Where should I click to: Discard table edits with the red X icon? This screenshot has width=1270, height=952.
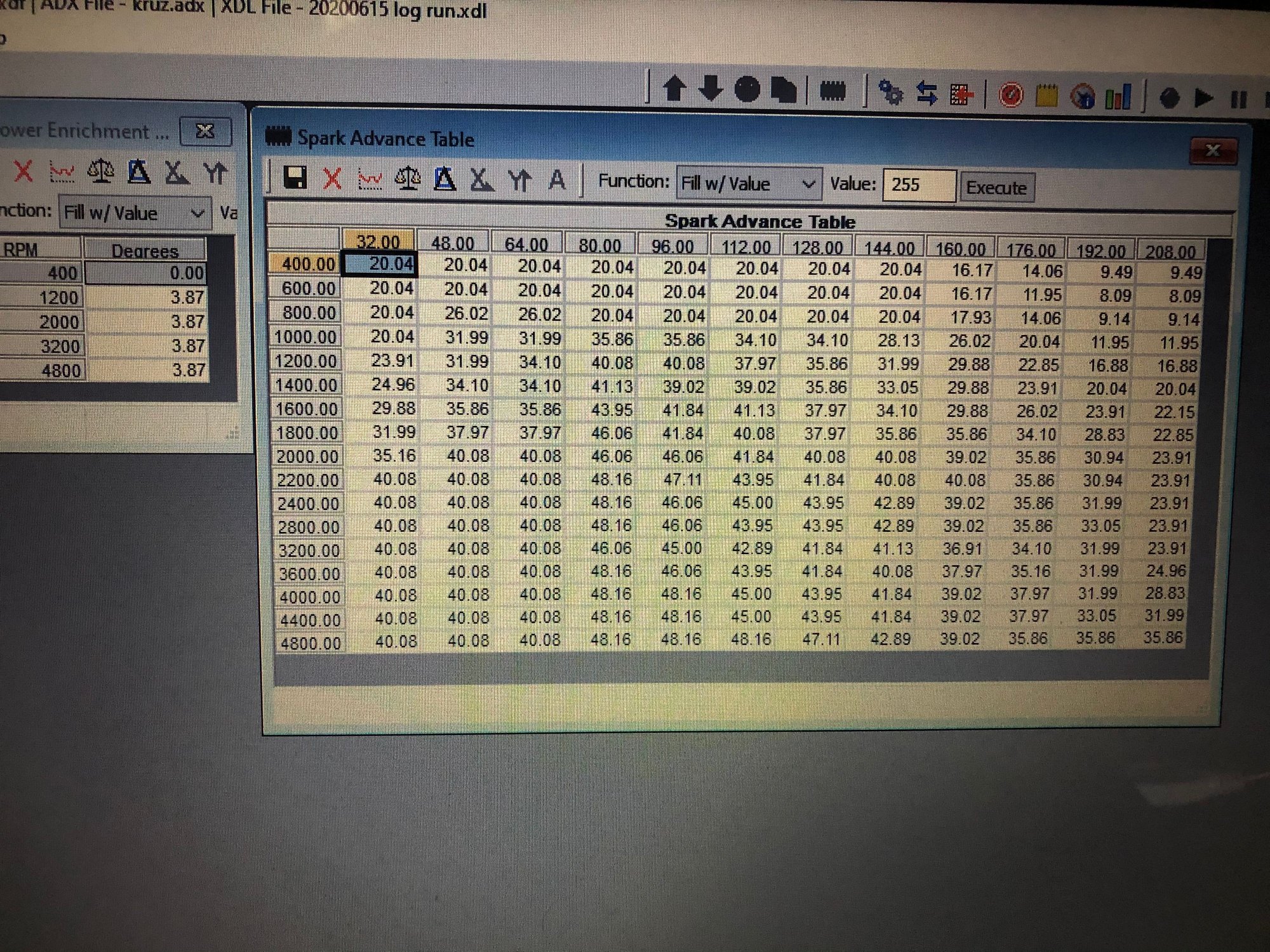point(330,180)
